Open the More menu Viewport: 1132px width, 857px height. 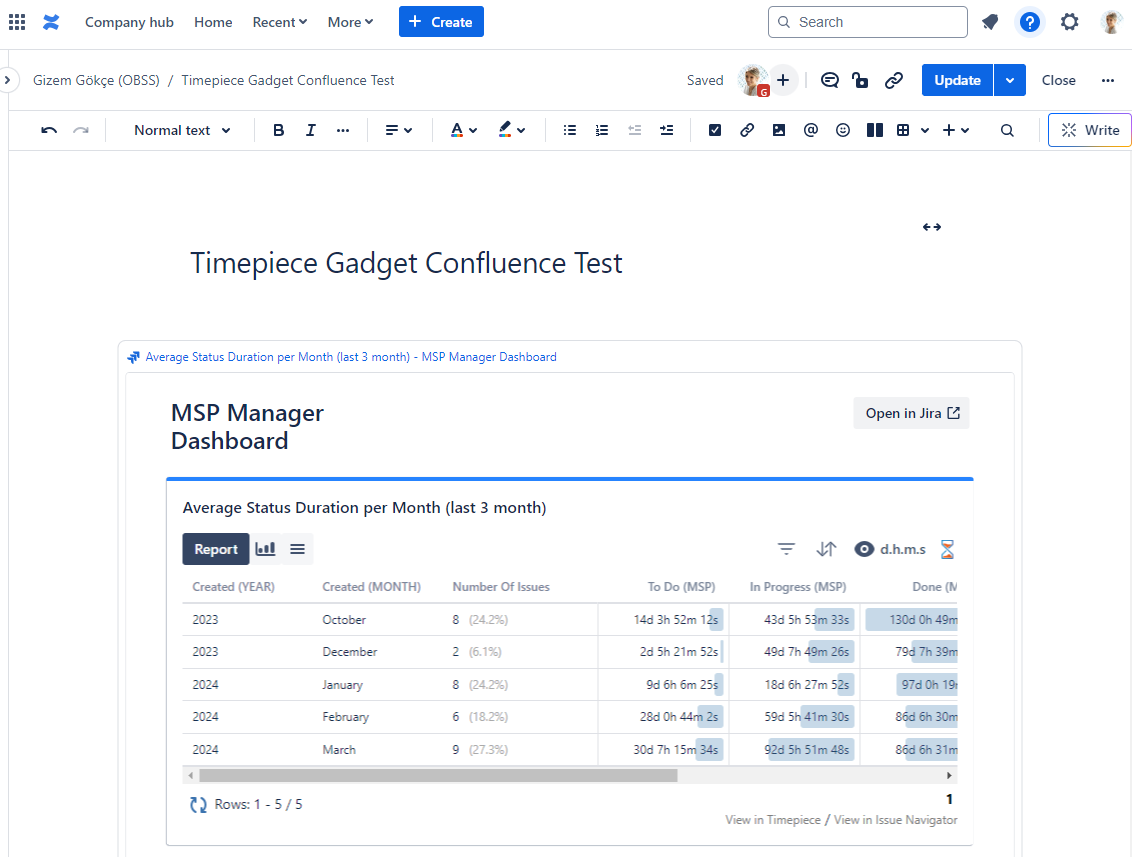pyautogui.click(x=350, y=22)
